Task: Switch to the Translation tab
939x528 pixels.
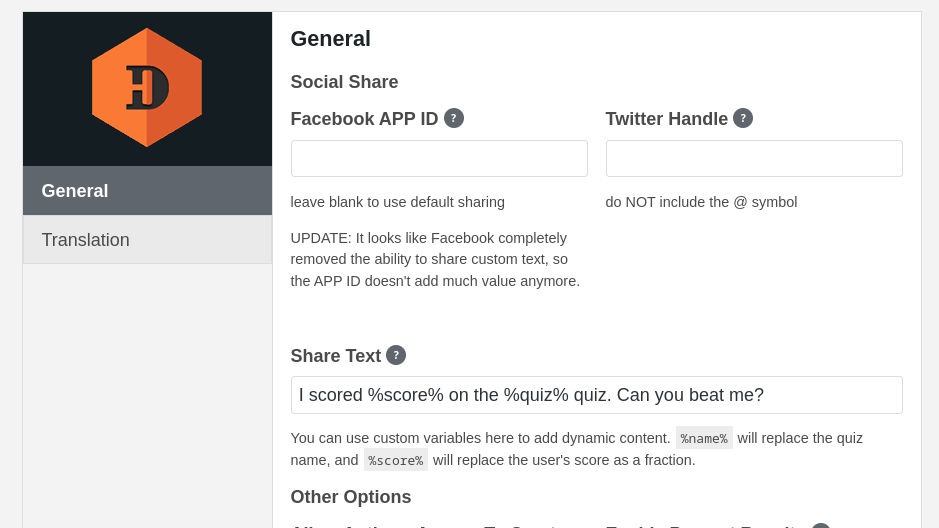Action: [x=147, y=240]
